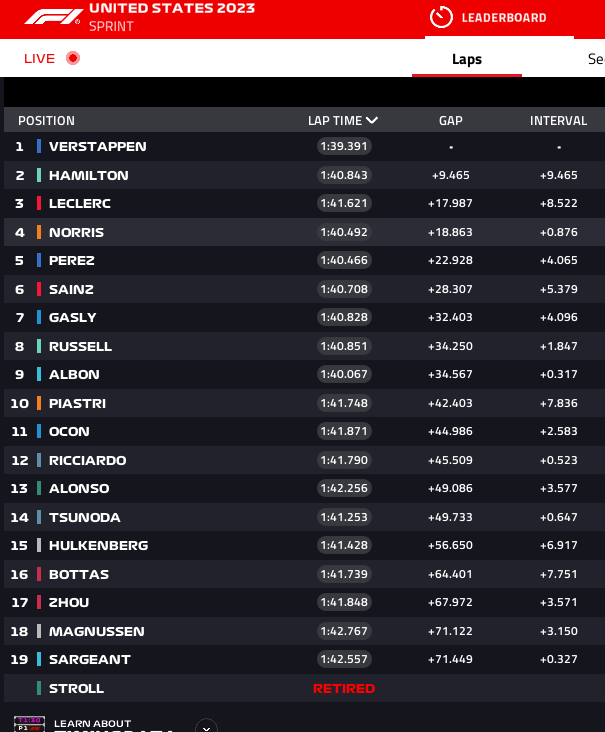The width and height of the screenshot is (605, 732).
Task: Open the Leaderboard header tab
Action: tap(499, 18)
